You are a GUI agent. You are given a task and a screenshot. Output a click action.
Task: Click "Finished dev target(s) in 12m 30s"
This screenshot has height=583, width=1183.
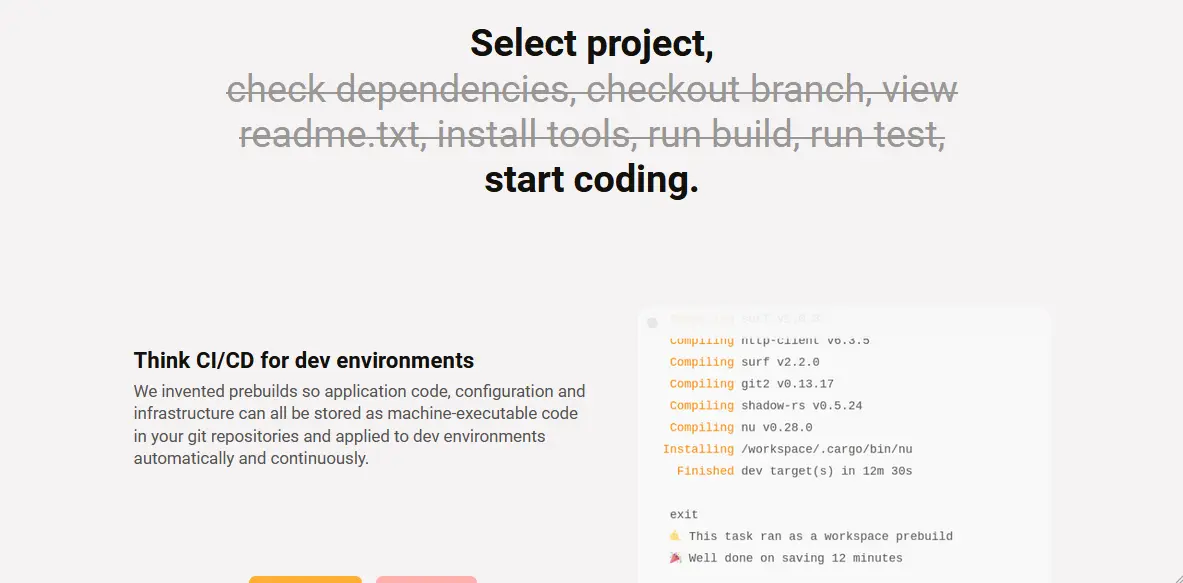coord(794,471)
